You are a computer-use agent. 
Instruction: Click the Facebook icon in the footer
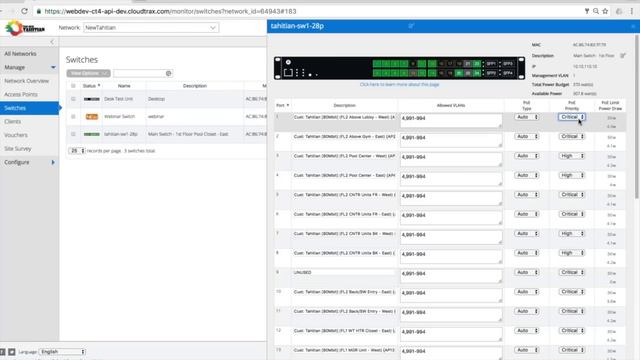coord(2,352)
